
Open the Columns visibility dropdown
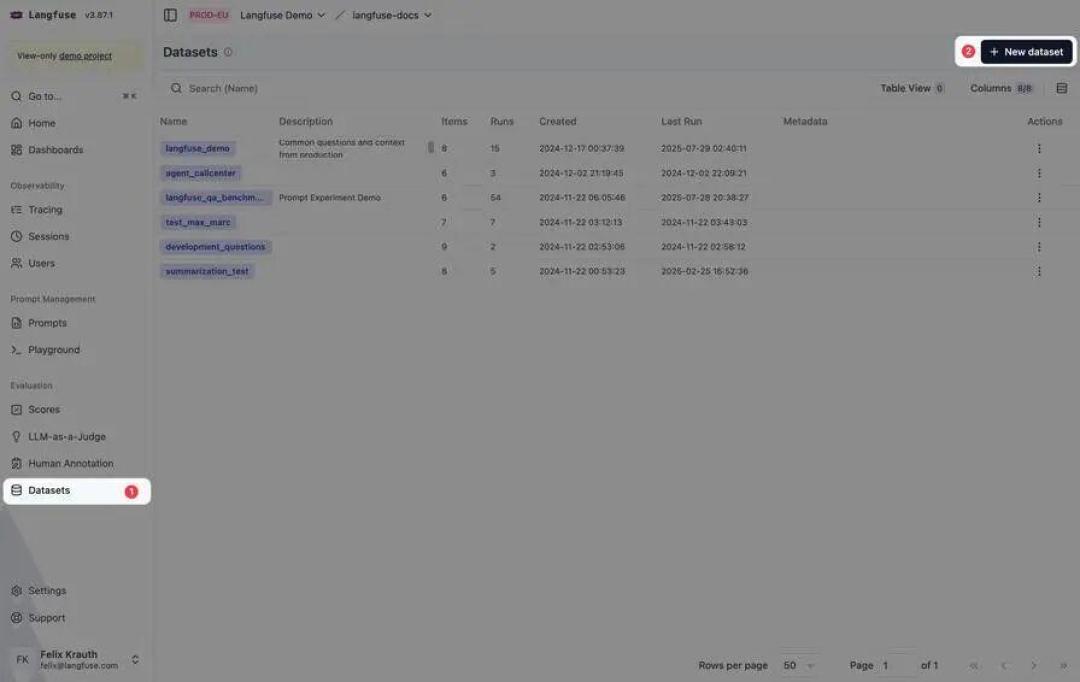[x=1001, y=88]
